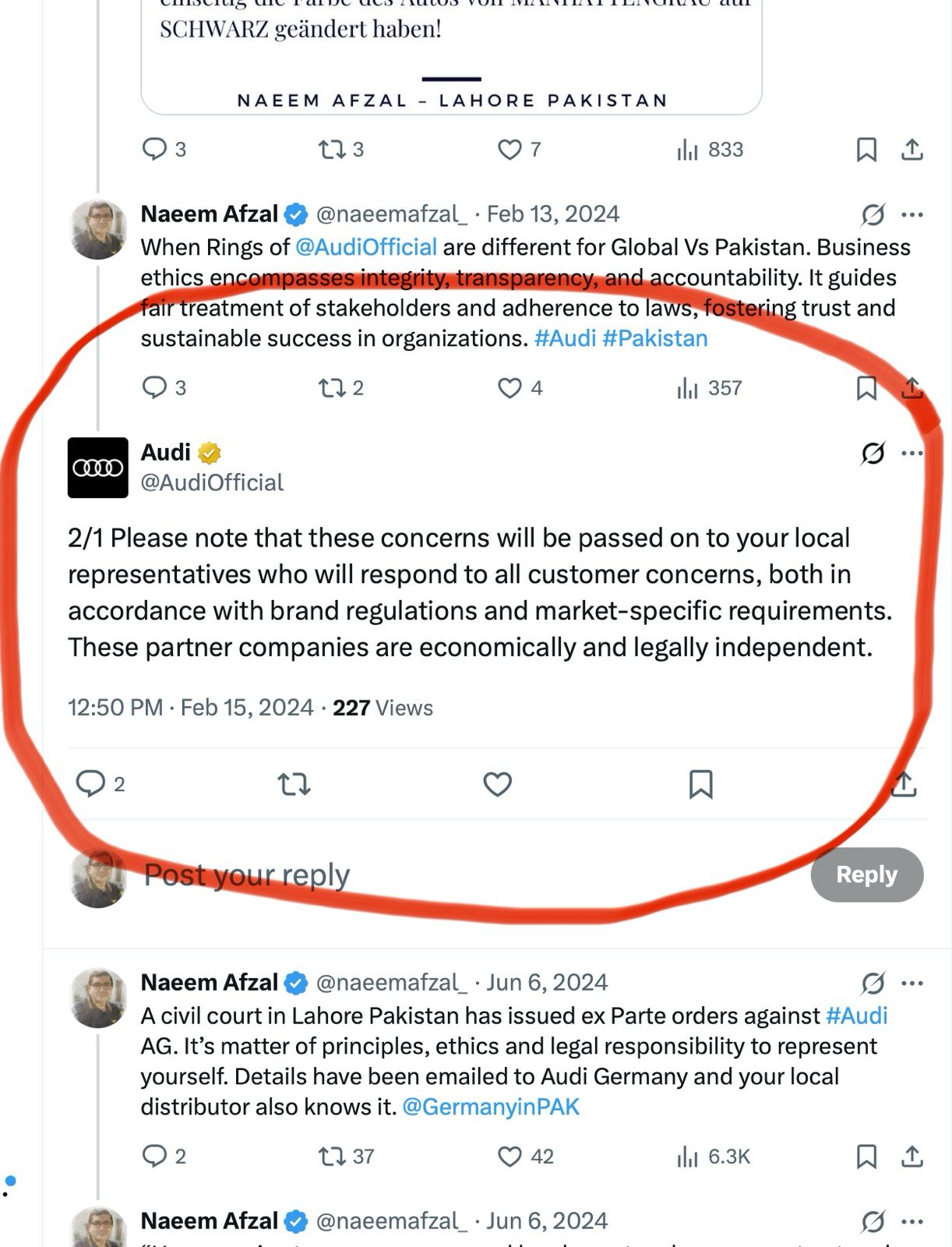Share the Audi 12:50 PM tweet
Image resolution: width=952 pixels, height=1247 pixels.
903,784
